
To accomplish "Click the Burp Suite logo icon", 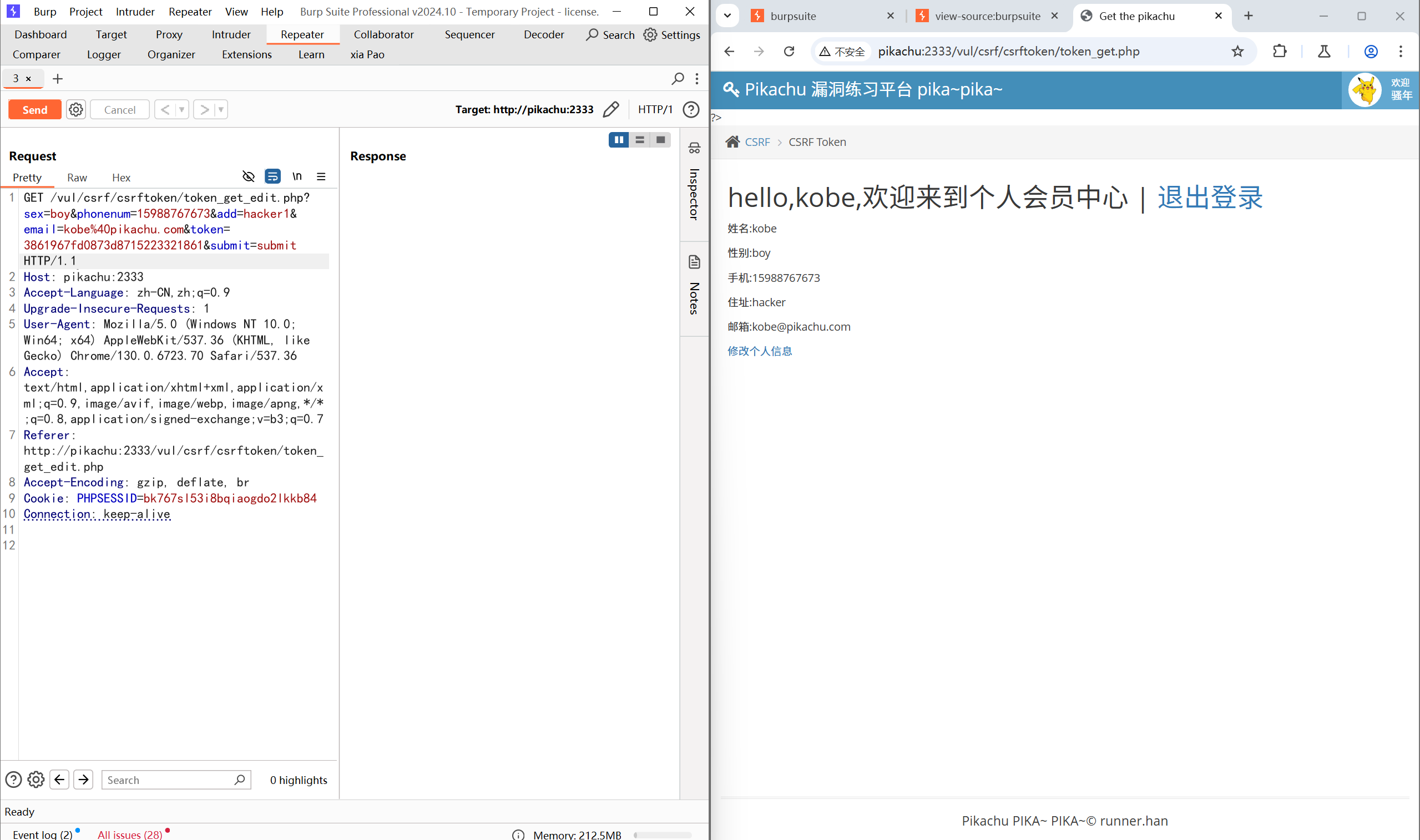I will tap(13, 11).
